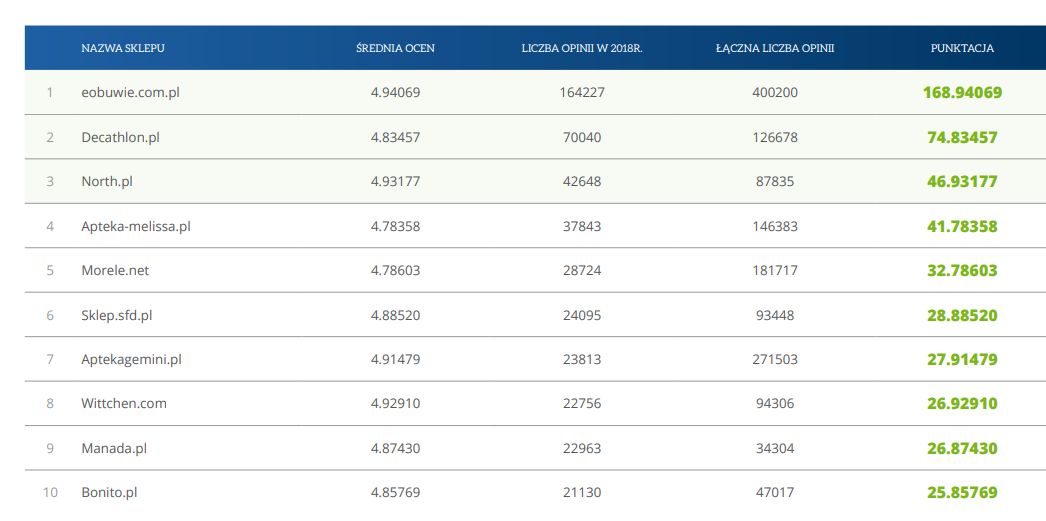
Task: Open the Sklep.sfd.pl shop entry
Action: pyautogui.click(x=116, y=315)
